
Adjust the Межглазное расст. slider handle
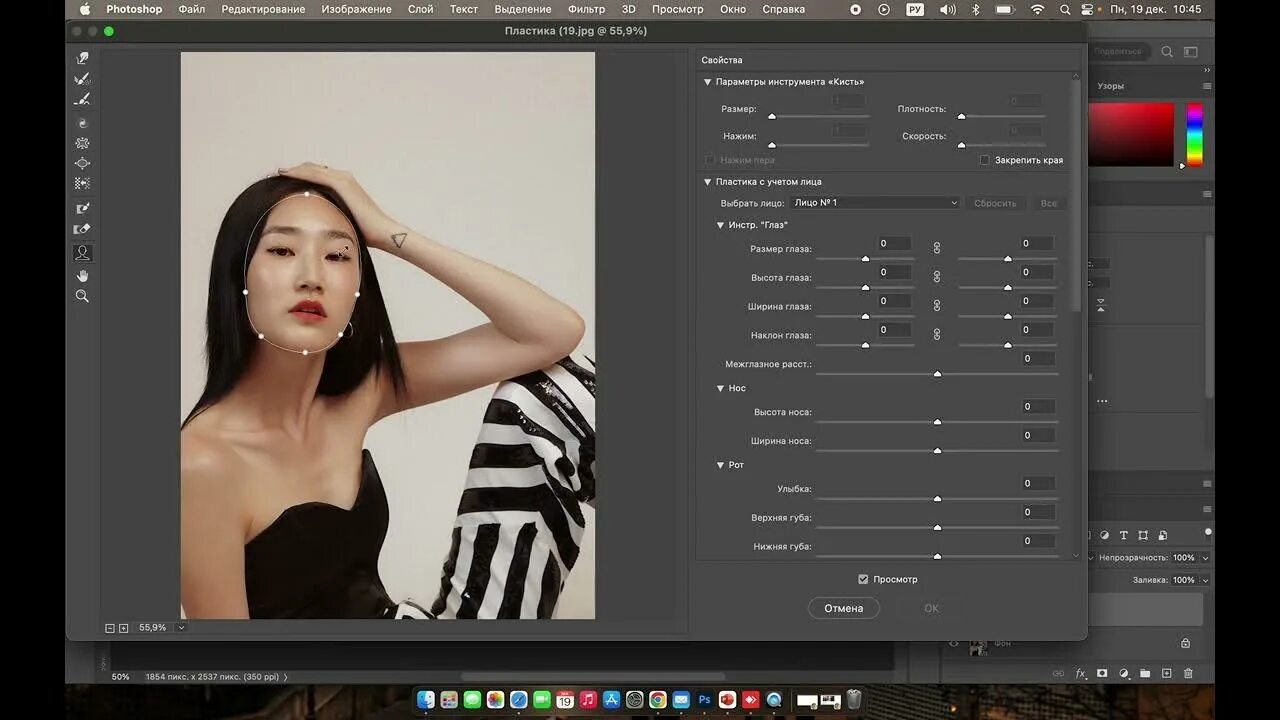[937, 374]
